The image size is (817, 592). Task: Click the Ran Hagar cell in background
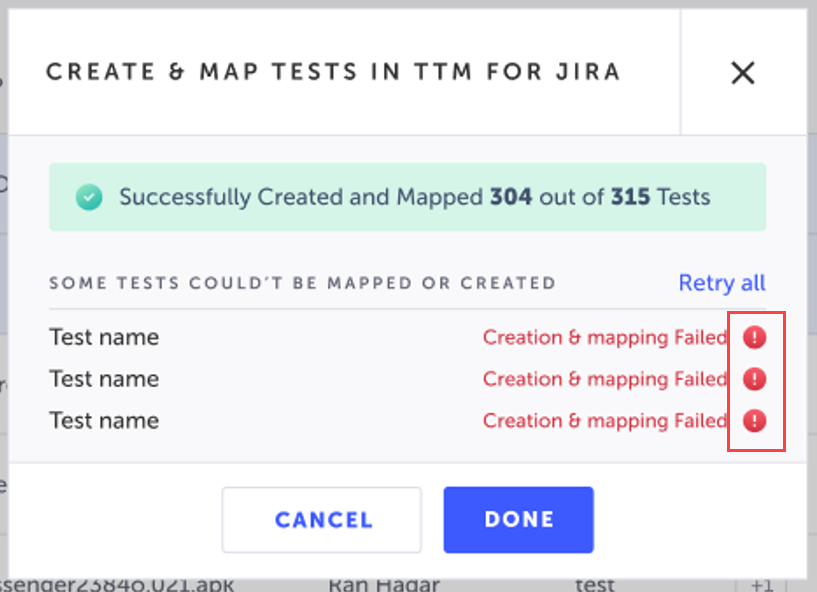pos(377,585)
